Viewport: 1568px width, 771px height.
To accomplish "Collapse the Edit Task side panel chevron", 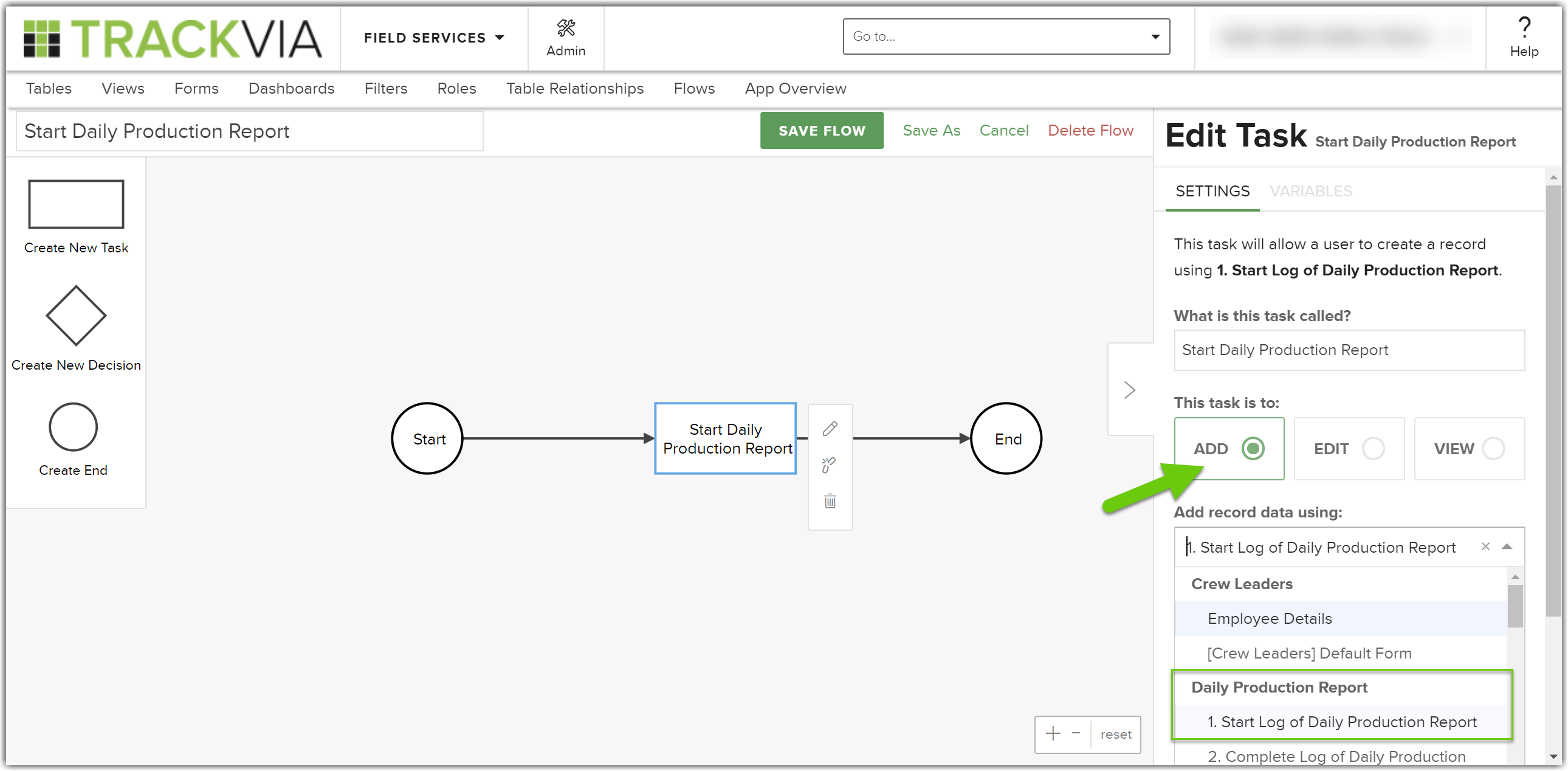I will [x=1129, y=390].
